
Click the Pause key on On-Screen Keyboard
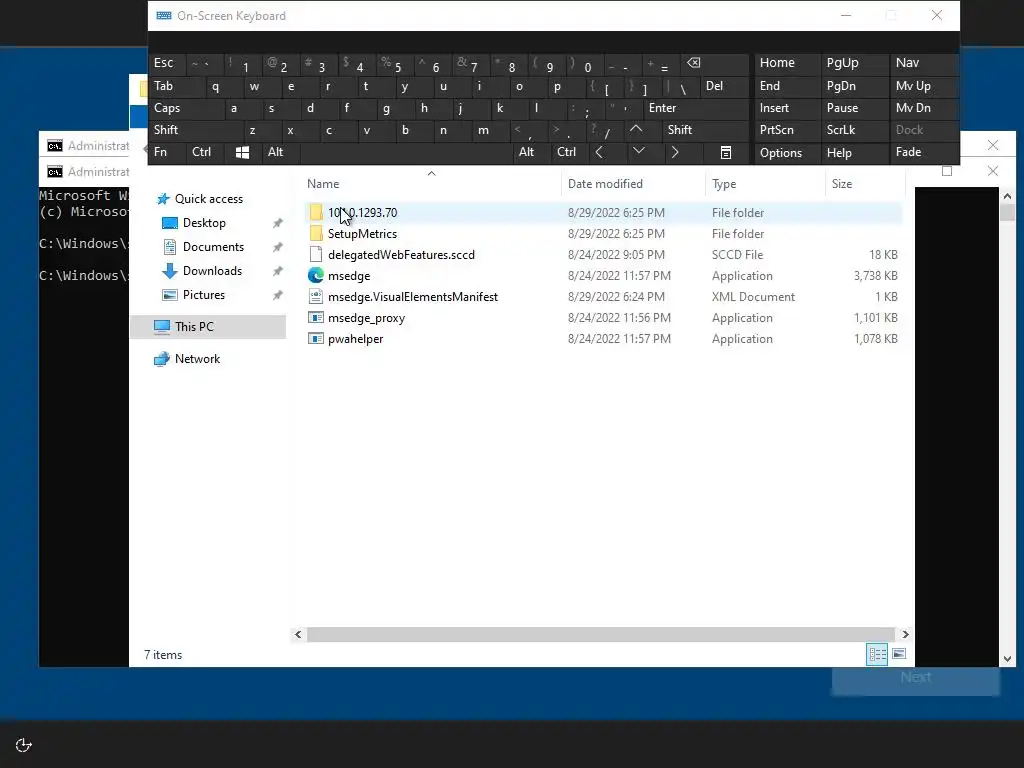(x=854, y=108)
